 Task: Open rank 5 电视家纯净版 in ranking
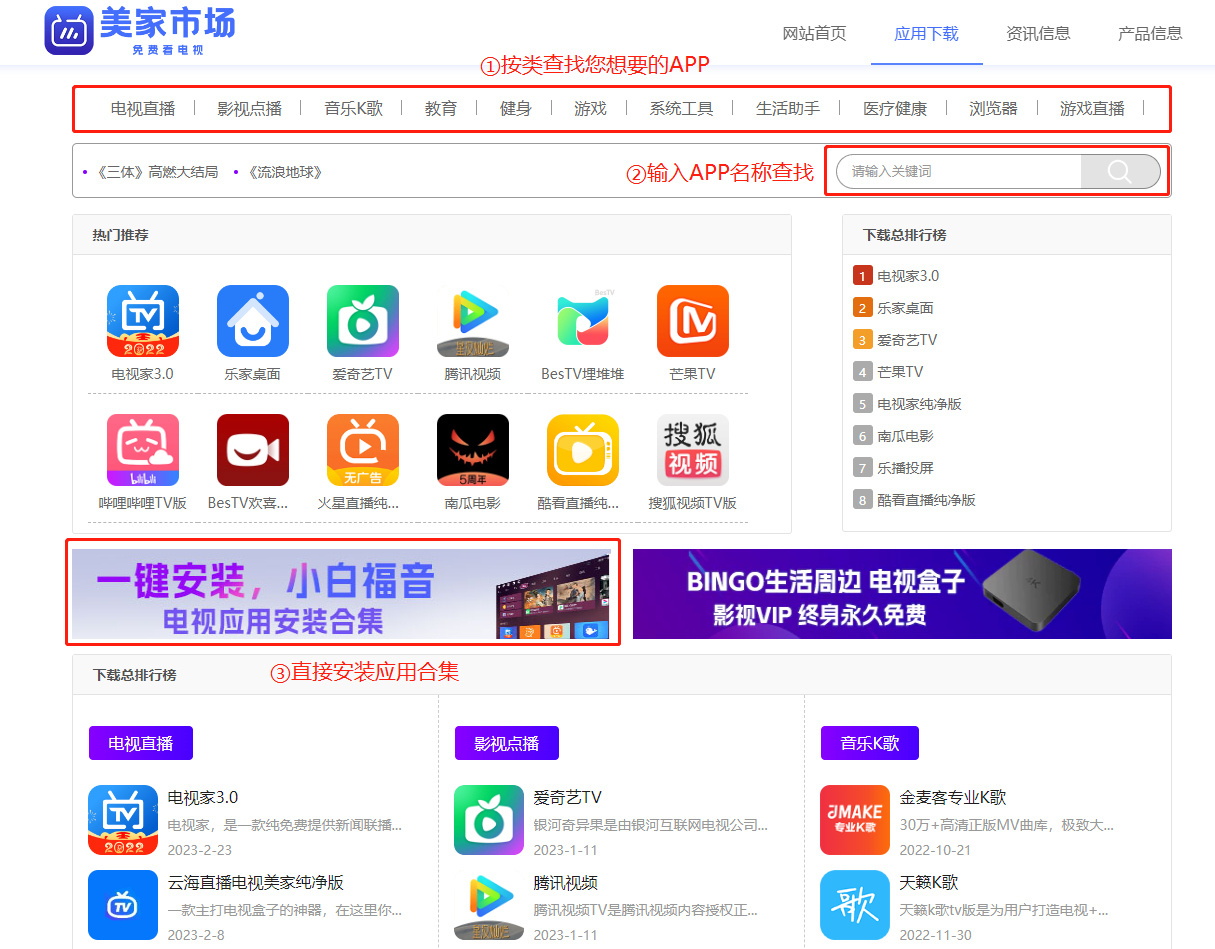coord(919,404)
